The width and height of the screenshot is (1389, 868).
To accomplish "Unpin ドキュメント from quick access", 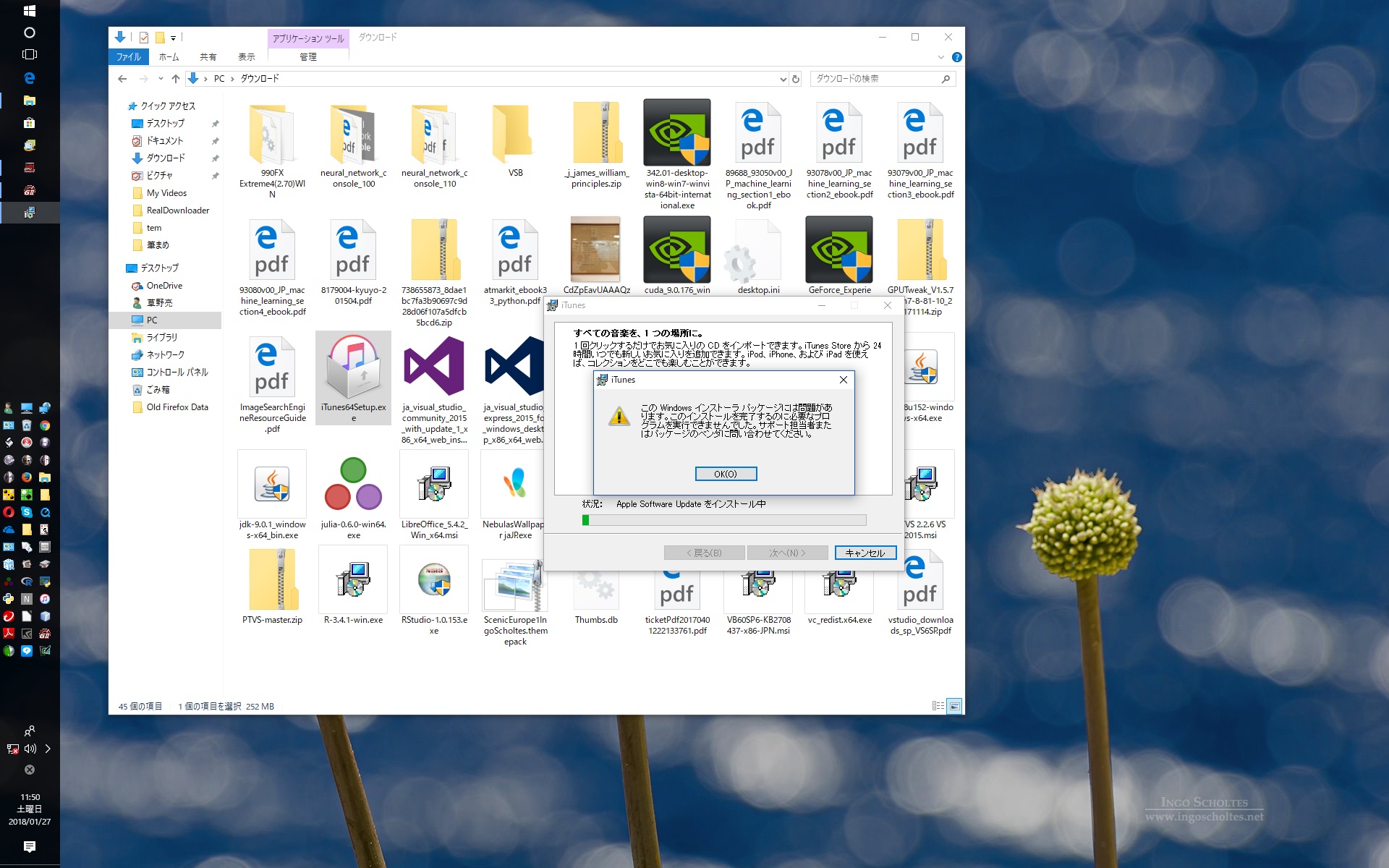I will pyautogui.click(x=215, y=141).
